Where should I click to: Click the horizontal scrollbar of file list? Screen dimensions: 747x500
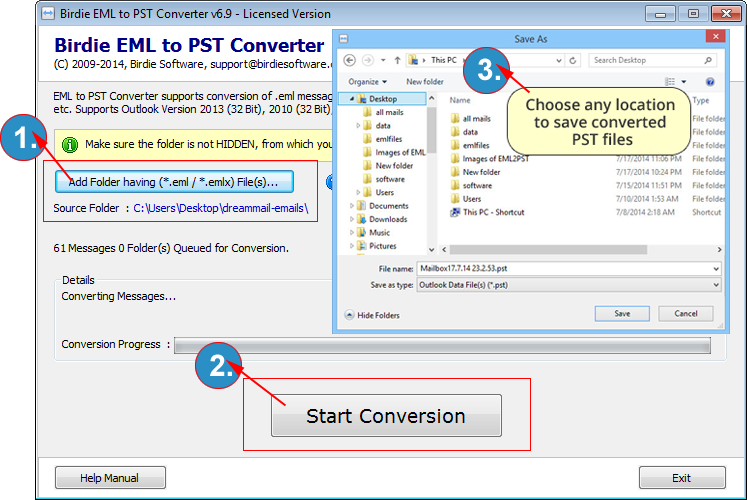click(x=548, y=250)
